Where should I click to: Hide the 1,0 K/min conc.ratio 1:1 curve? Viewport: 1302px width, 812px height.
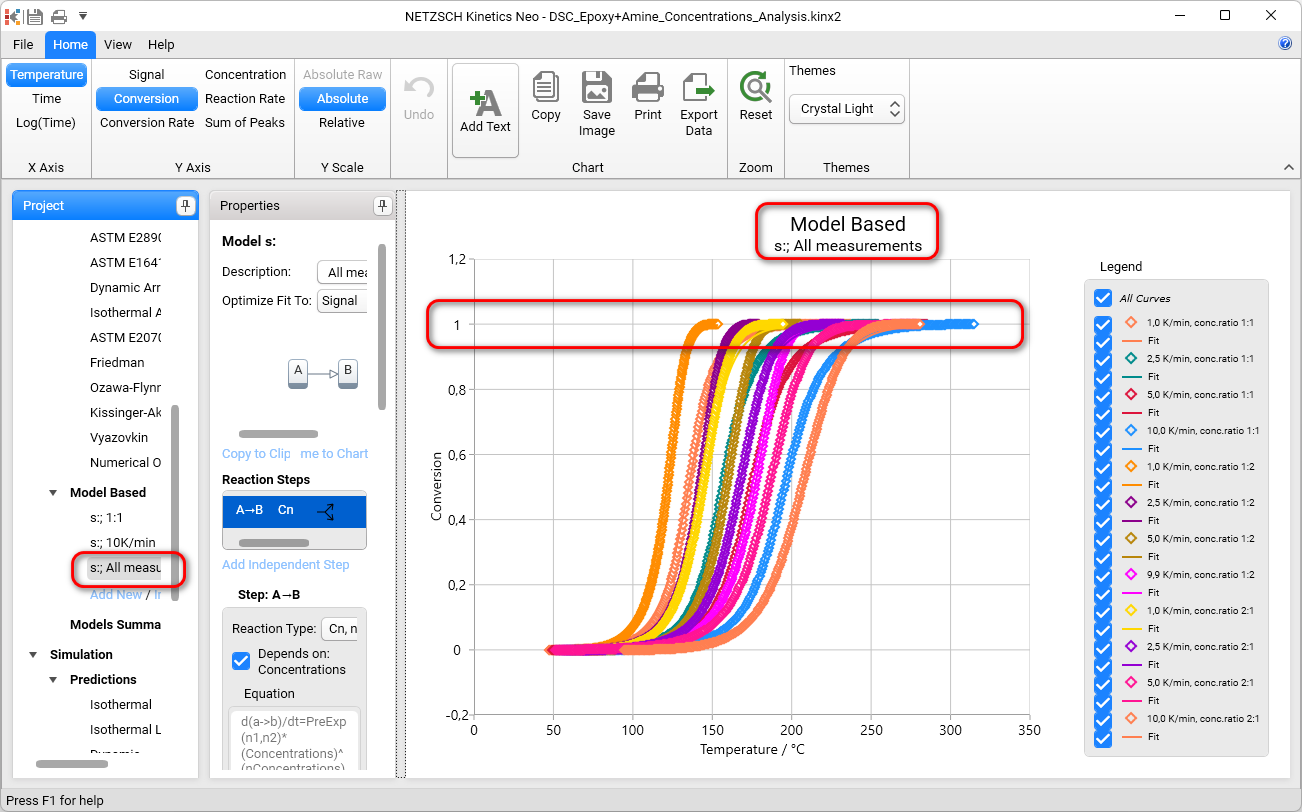[1103, 323]
